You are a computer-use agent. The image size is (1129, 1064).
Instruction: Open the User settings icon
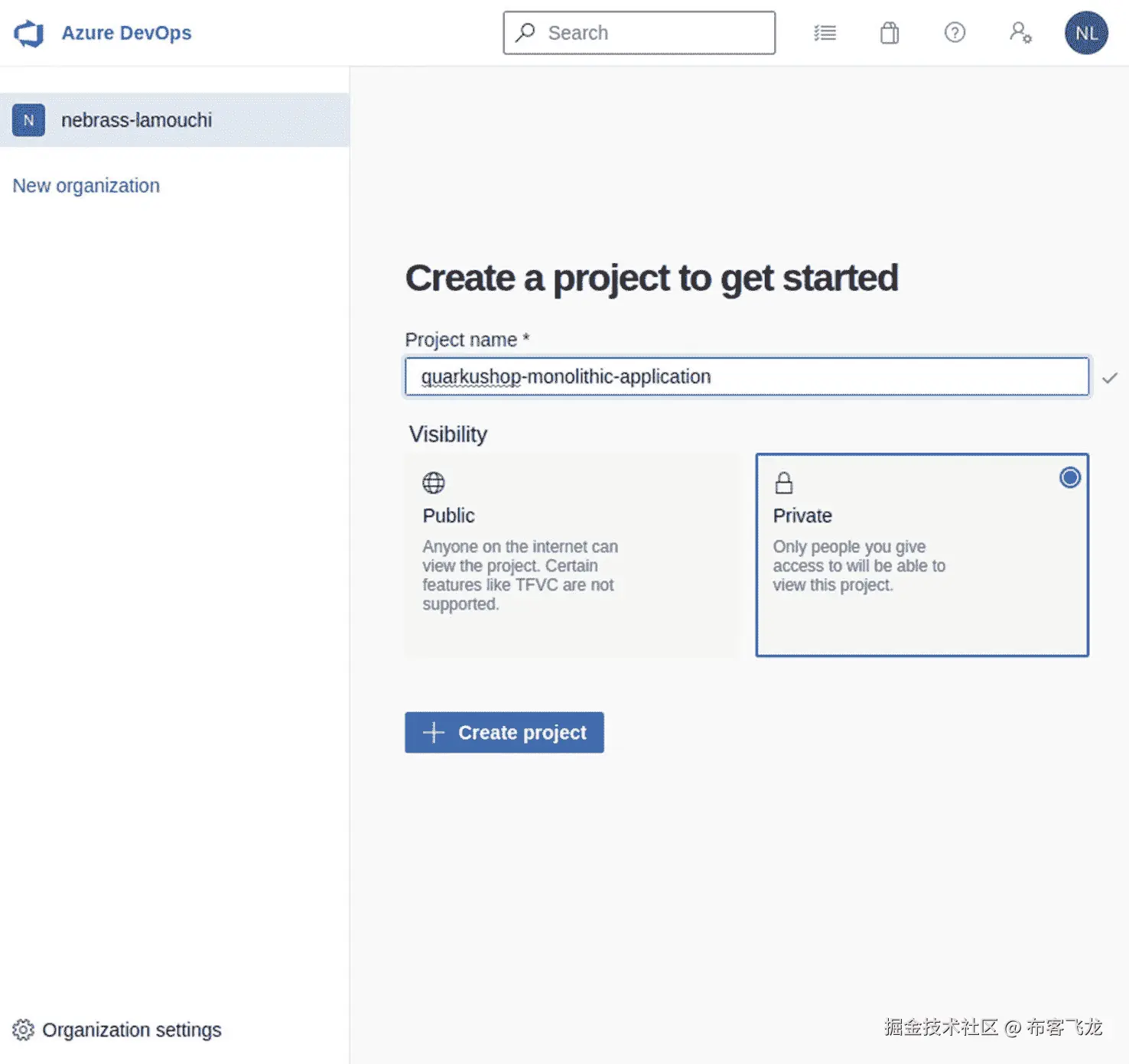[x=1020, y=32]
